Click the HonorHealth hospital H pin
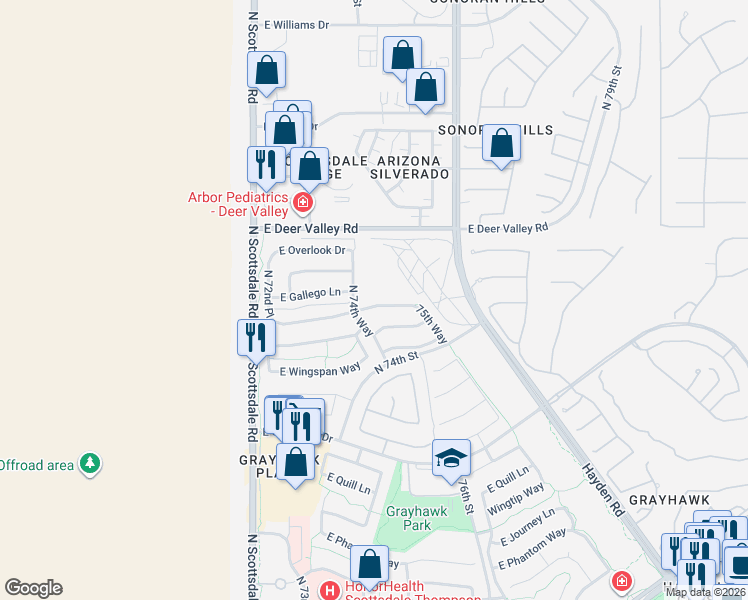The height and width of the screenshot is (600, 748). [x=330, y=590]
